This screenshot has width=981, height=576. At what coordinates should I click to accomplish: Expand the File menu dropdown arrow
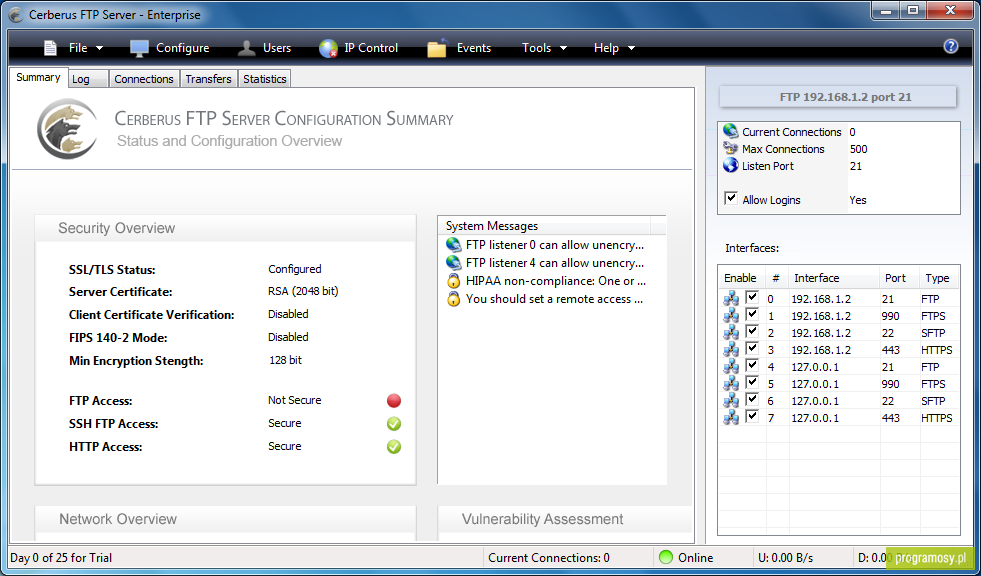pyautogui.click(x=99, y=48)
